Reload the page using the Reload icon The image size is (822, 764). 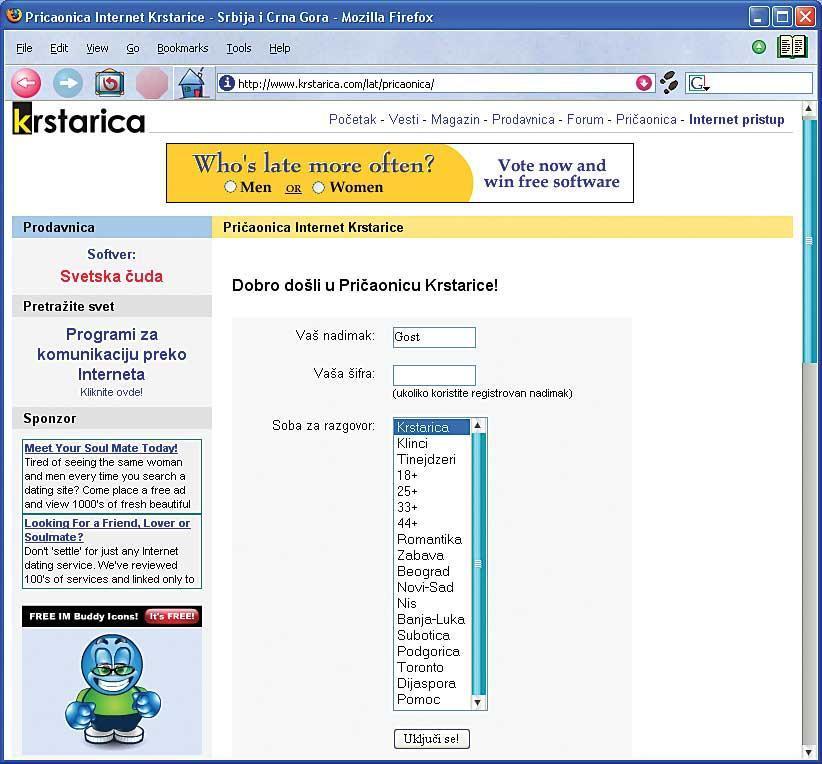click(109, 83)
